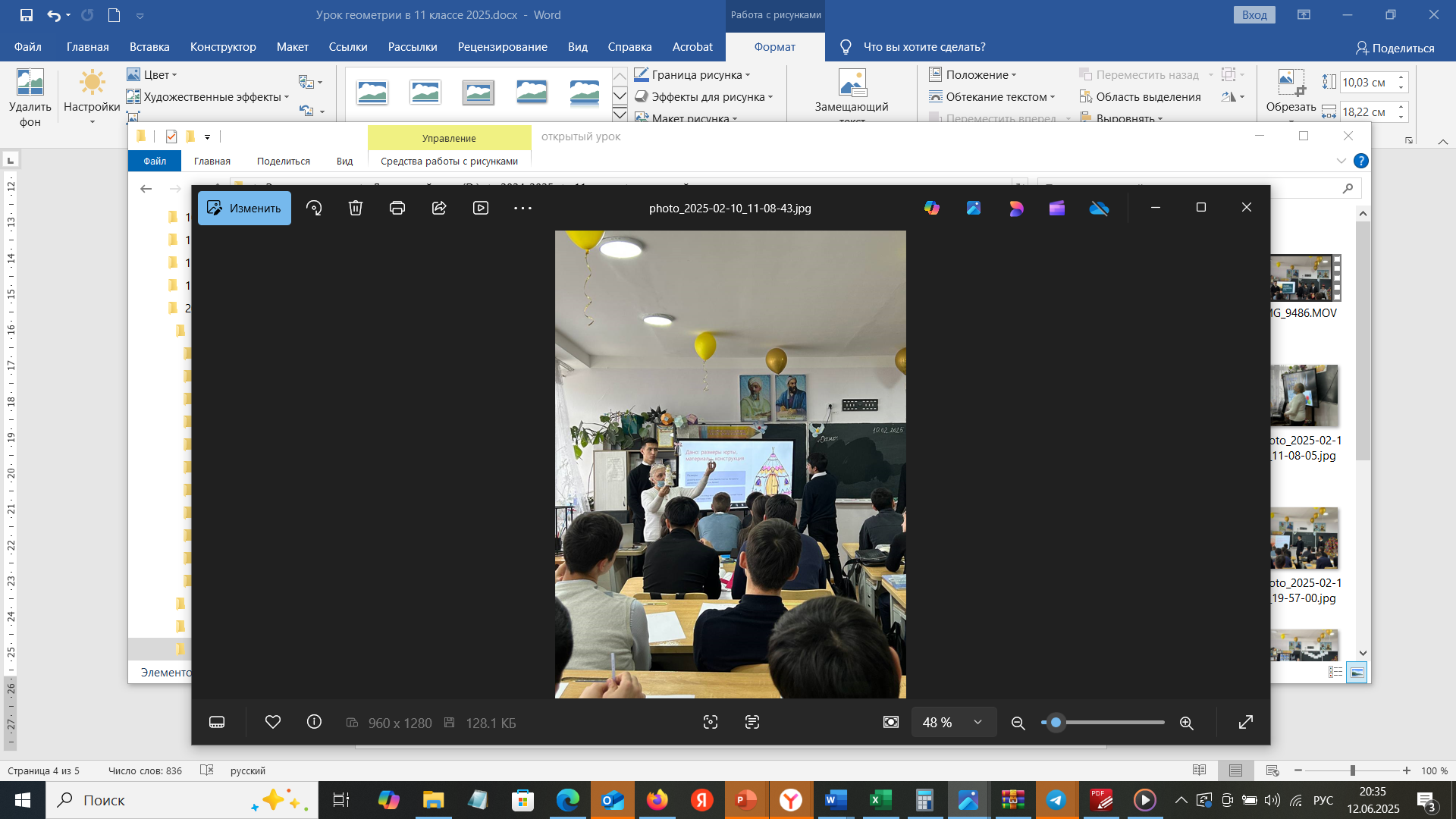1456x819 pixels.
Task: Undo last action in Word
Action: (53, 14)
